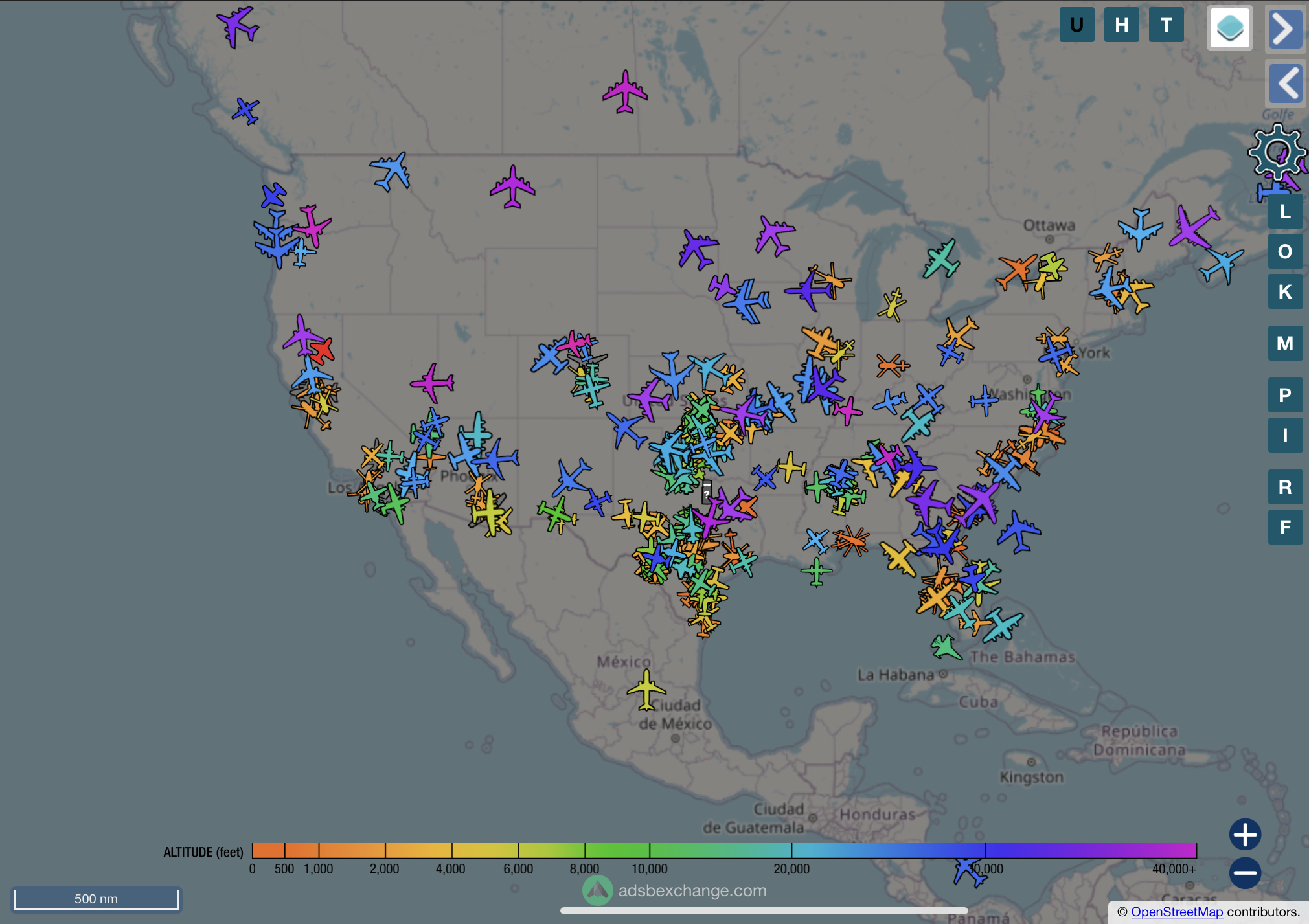The image size is (1309, 924).
Task: Click the bottom horizontal drag handle bar
Action: (x=764, y=910)
